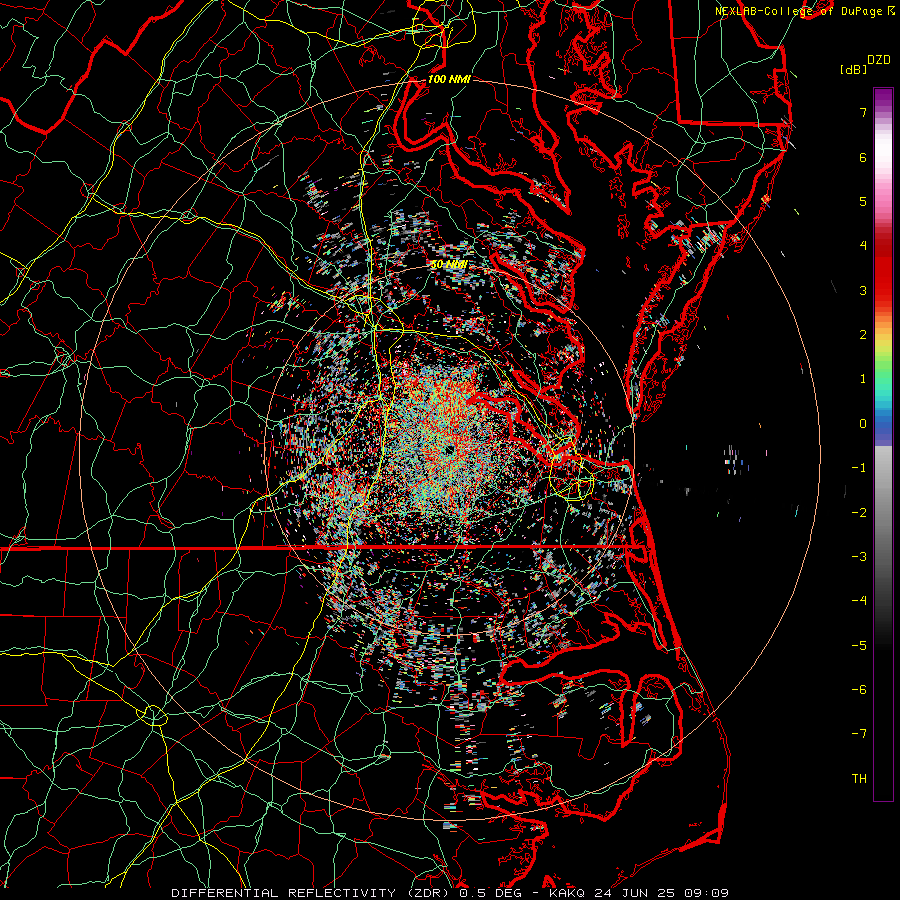Click the KAKQ station identifier in caption
900x900 pixels.
point(567,893)
